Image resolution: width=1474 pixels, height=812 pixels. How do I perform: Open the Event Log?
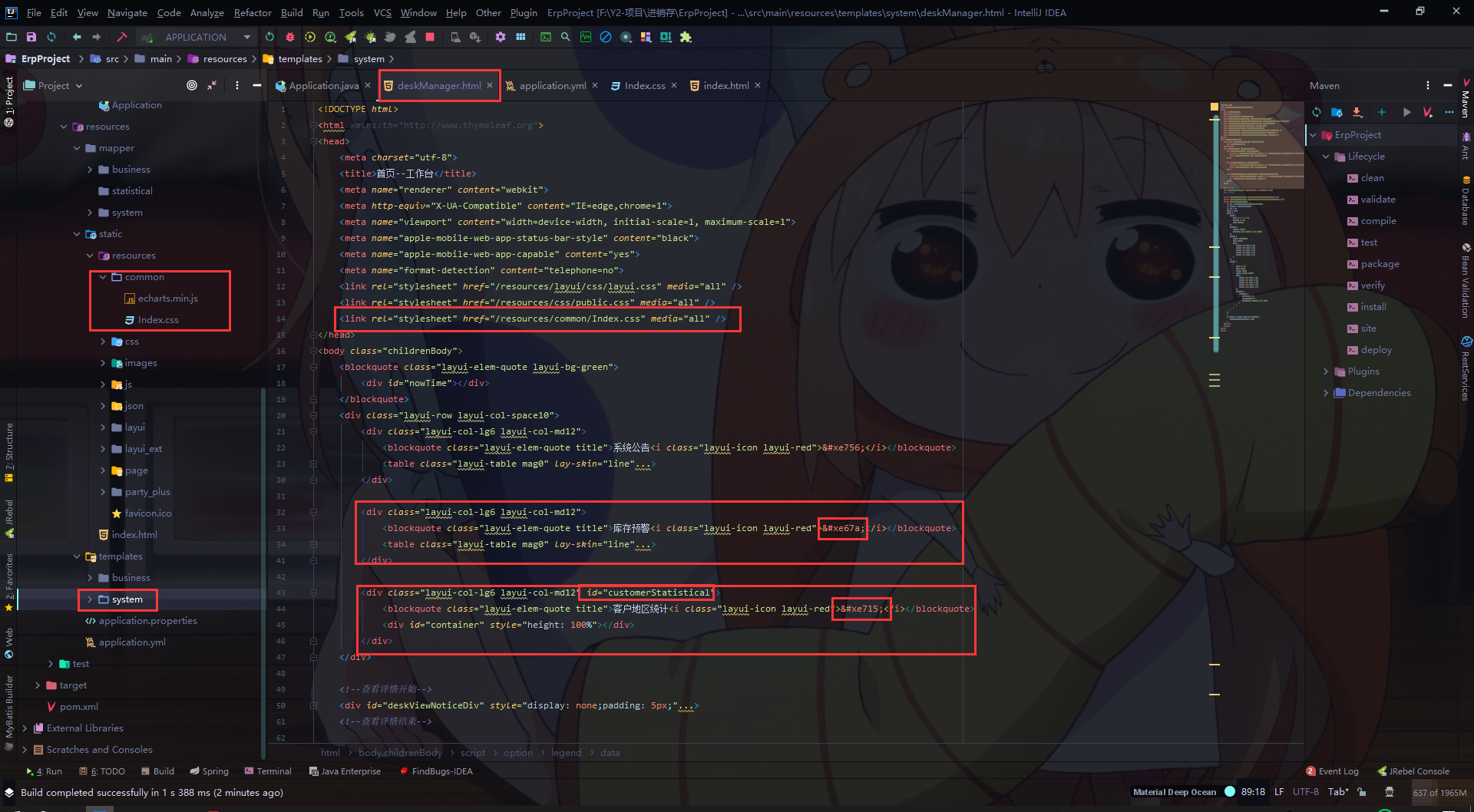(x=1333, y=771)
